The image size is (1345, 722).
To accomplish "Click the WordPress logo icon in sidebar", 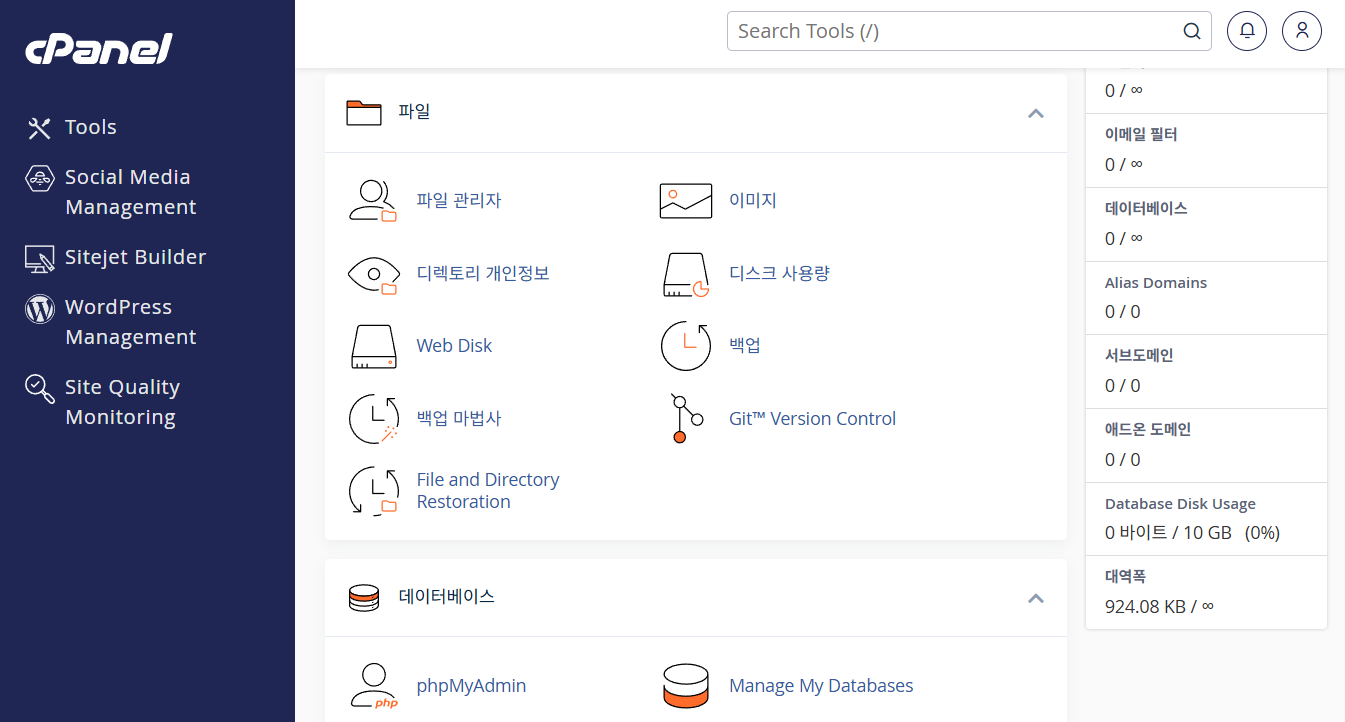I will pos(39,309).
